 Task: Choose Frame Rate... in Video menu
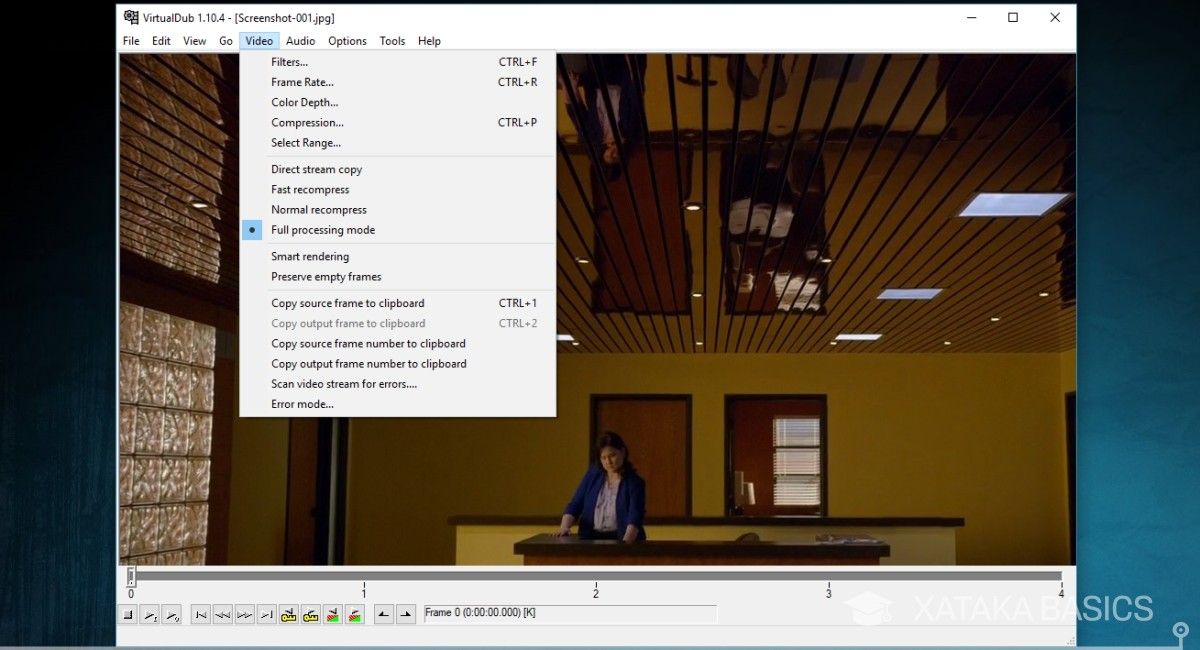tap(398, 82)
